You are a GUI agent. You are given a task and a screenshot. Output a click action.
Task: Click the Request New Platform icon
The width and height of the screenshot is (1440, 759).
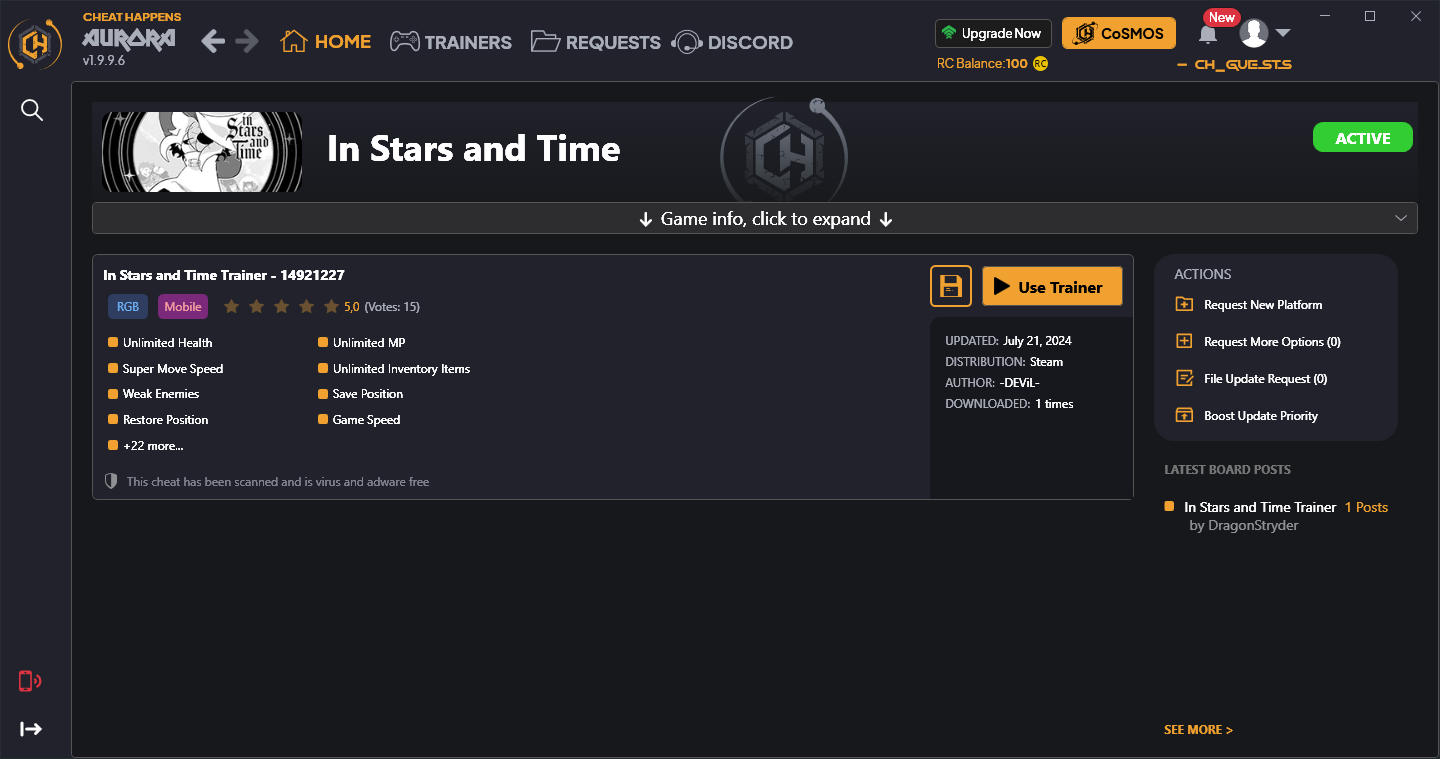click(1184, 304)
